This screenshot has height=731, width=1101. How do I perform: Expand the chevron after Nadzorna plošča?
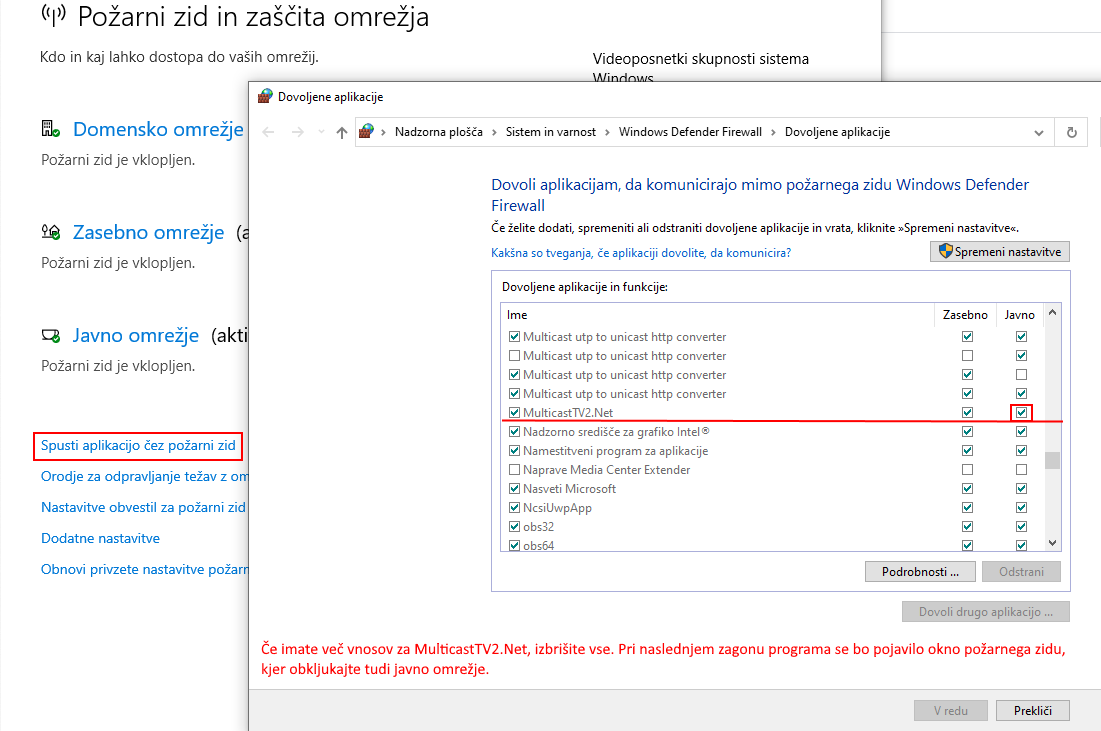494,132
